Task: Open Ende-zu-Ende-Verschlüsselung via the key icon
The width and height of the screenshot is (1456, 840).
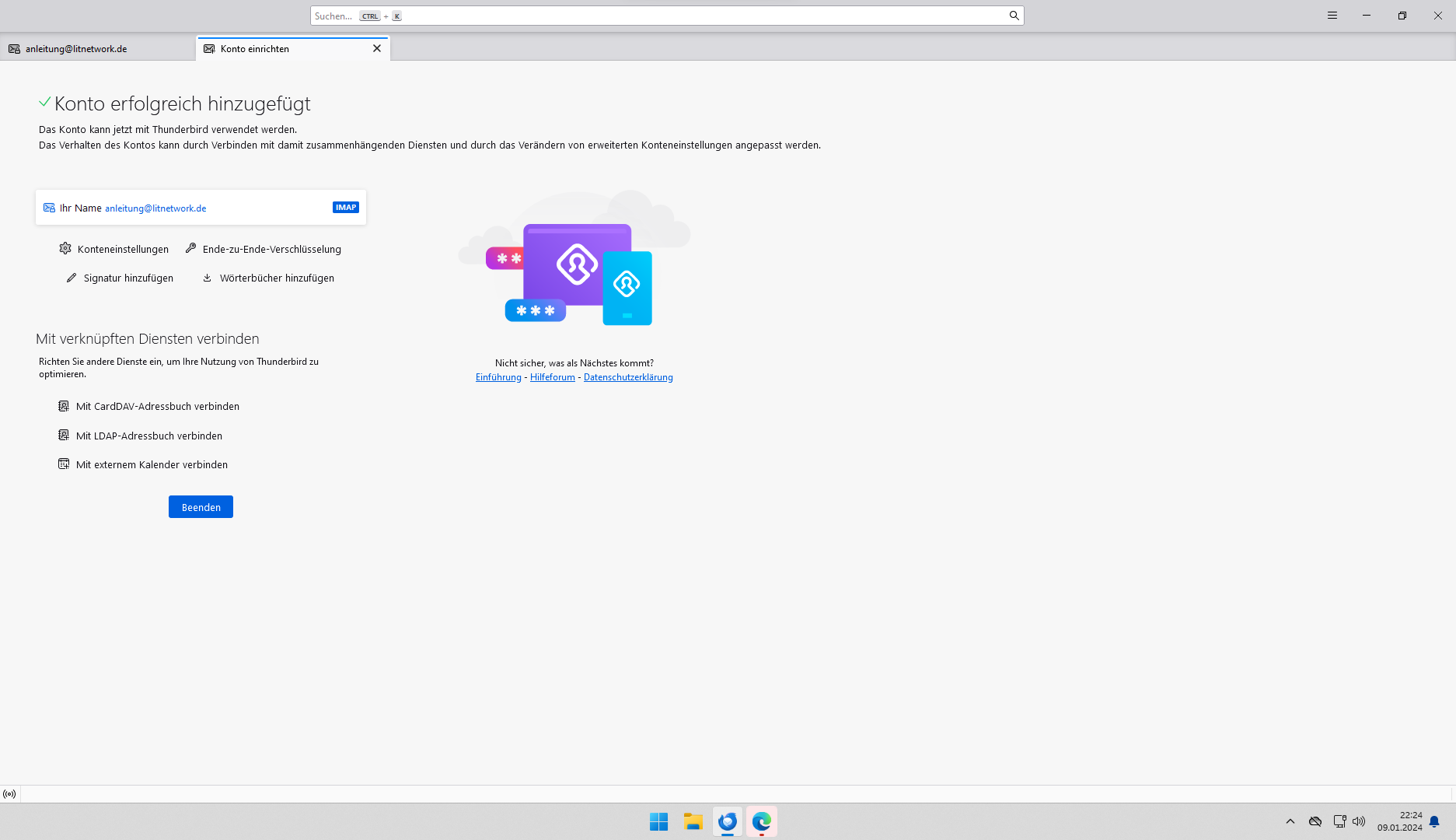Action: click(190, 248)
